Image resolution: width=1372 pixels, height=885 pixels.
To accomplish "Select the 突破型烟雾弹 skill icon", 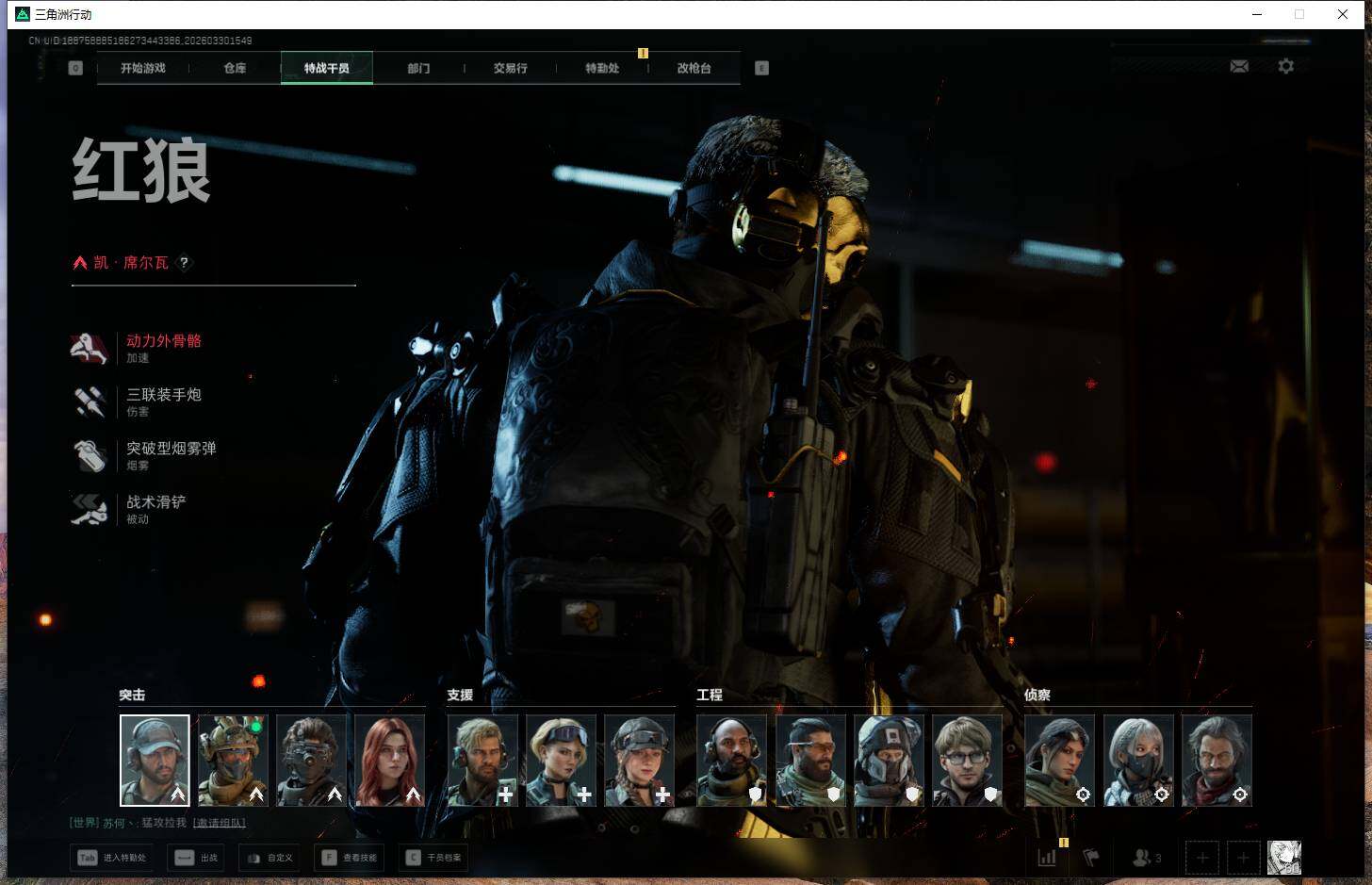I will click(x=90, y=455).
